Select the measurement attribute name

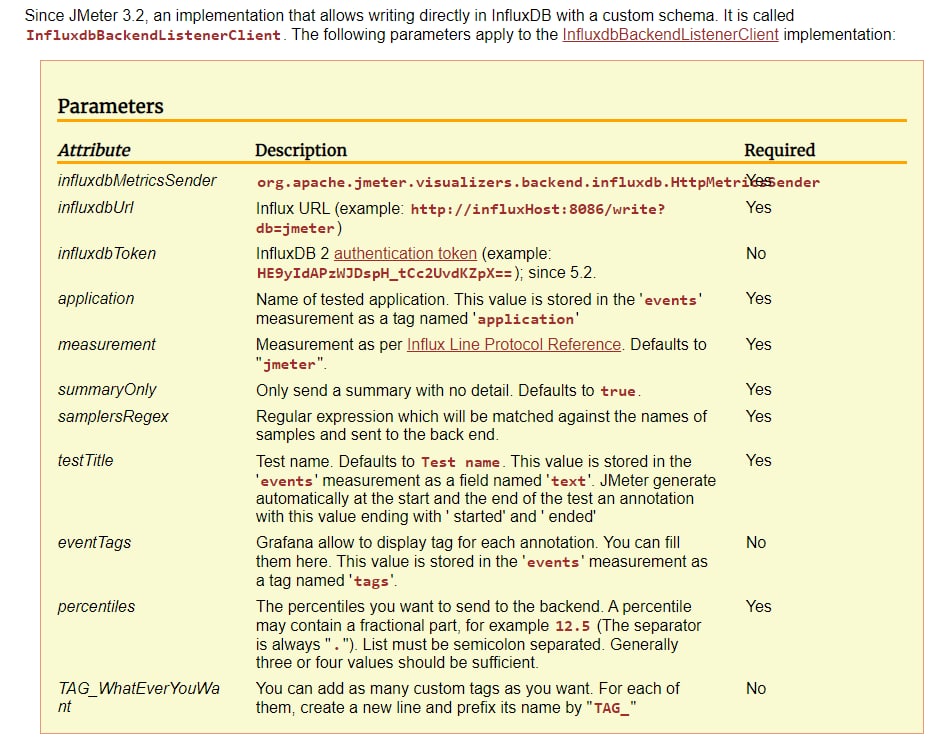click(x=107, y=344)
